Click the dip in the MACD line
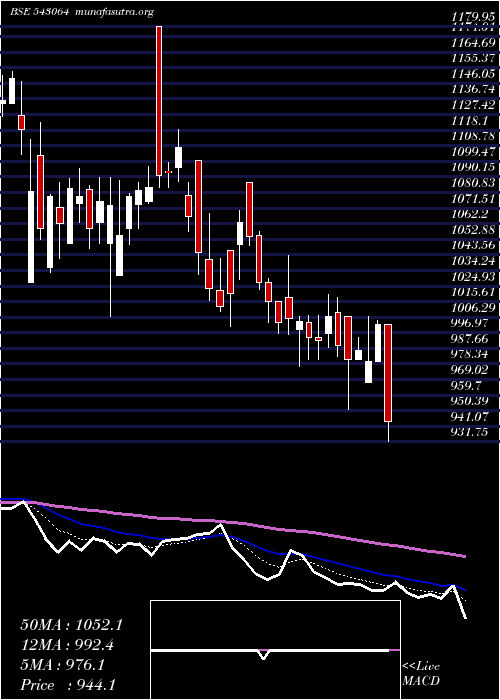Viewport: 500px width, 700px height. (263, 654)
